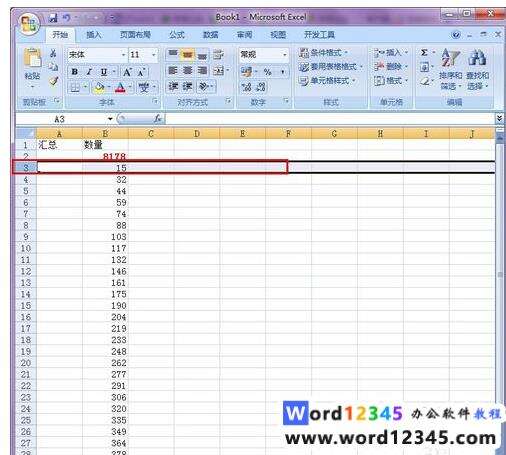This screenshot has height=455, width=506.
Task: Apply the Accounting number format icon
Action: [x=247, y=71]
